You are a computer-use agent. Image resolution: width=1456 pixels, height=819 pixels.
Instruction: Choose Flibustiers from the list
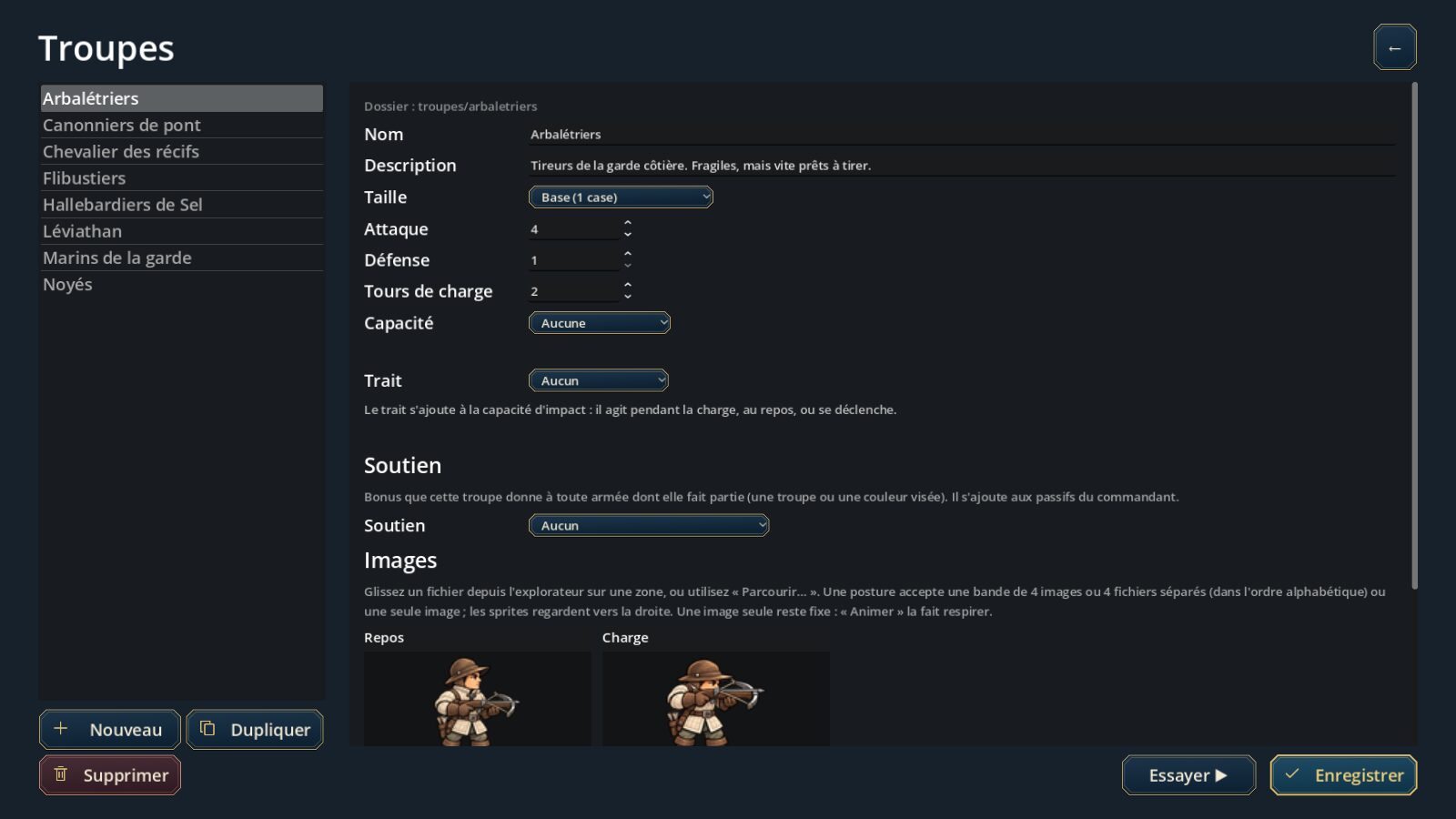click(182, 178)
